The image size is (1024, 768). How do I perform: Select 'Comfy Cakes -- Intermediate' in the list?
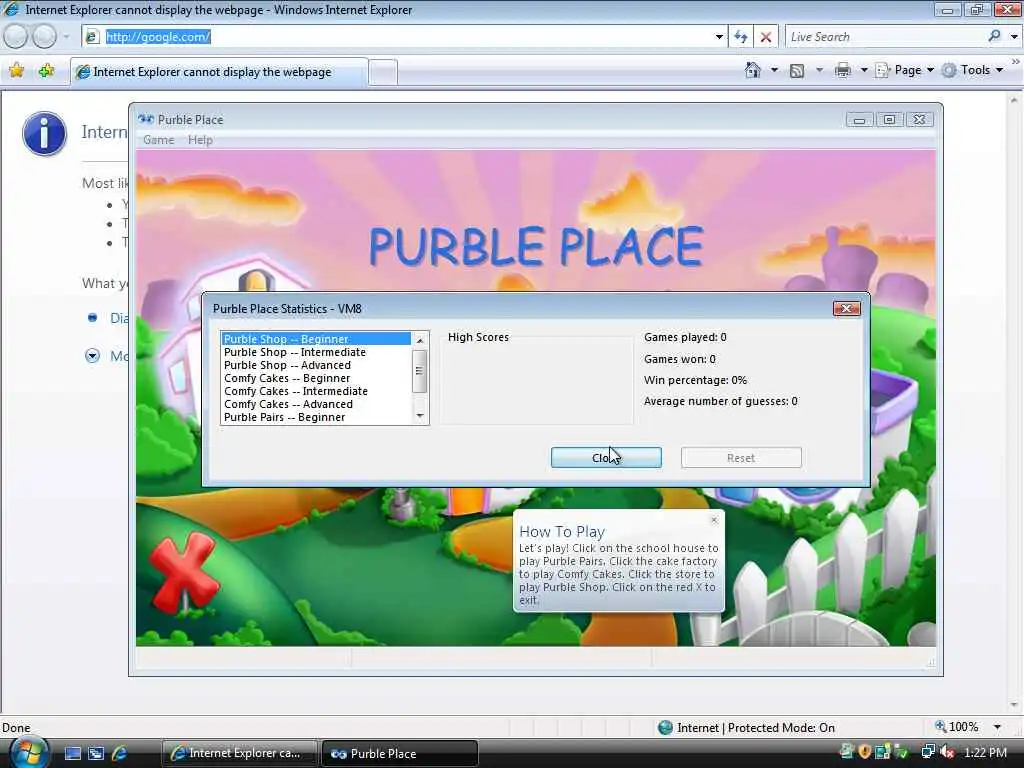(316, 391)
